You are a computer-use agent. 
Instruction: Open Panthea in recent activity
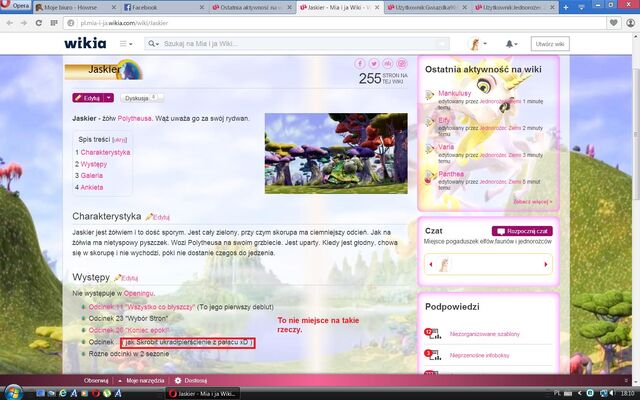pos(451,174)
